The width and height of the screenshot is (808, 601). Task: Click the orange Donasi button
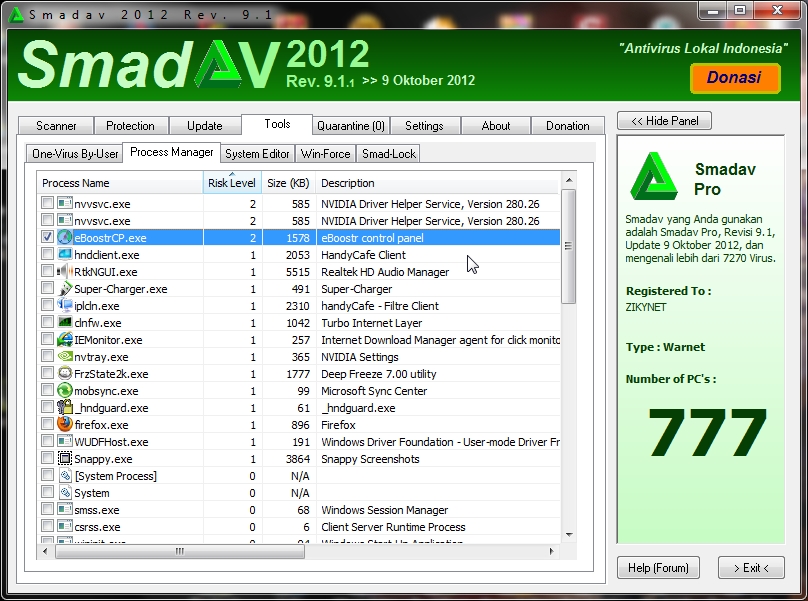click(x=735, y=78)
